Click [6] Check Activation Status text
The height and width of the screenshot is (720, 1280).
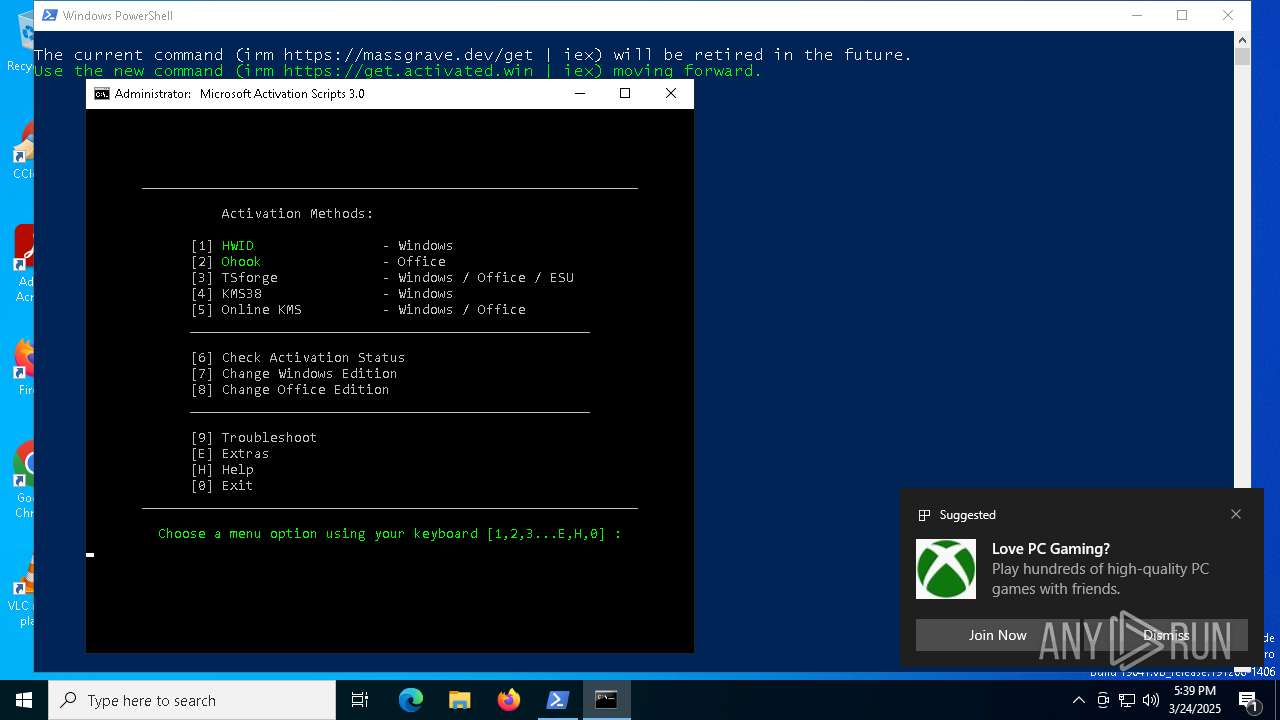(298, 357)
